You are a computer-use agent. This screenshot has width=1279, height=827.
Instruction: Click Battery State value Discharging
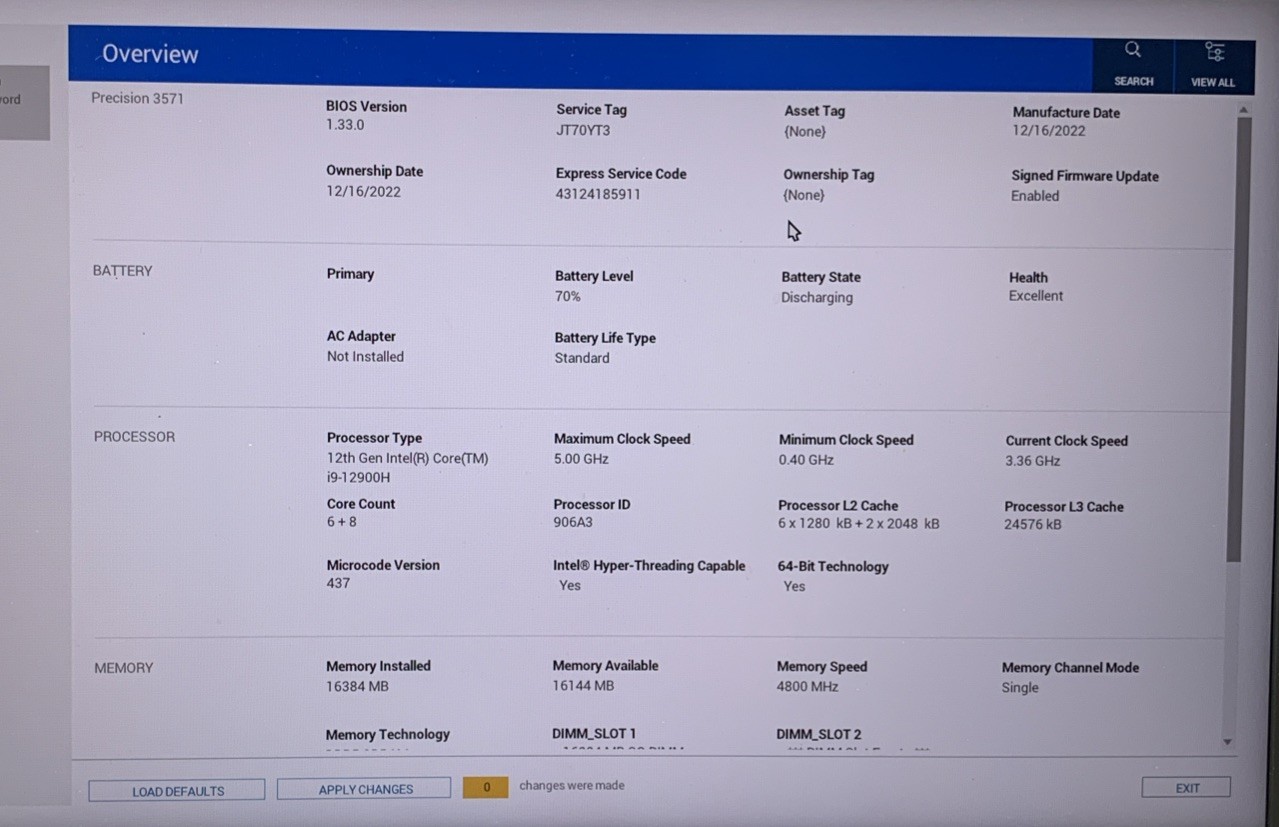[x=817, y=297]
